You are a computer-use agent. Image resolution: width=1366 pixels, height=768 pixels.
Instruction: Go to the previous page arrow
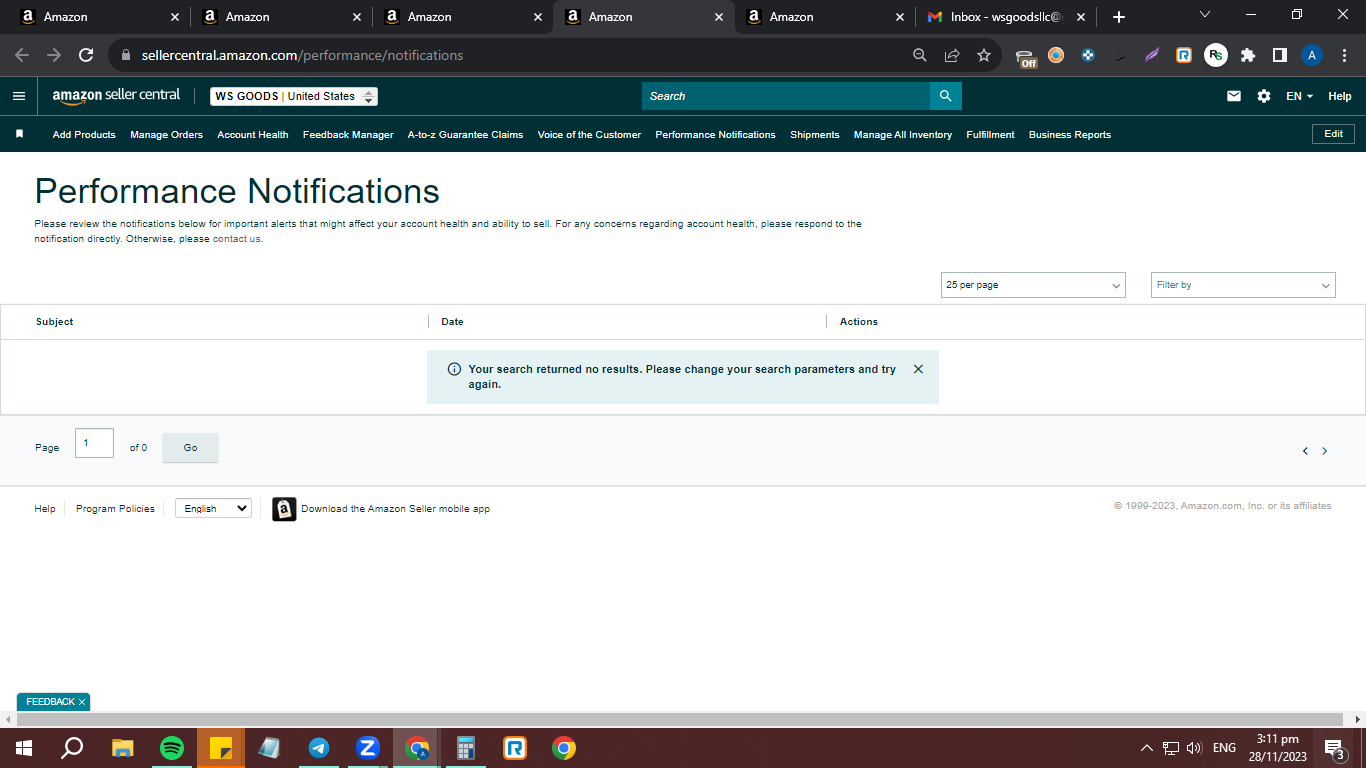pos(1305,451)
